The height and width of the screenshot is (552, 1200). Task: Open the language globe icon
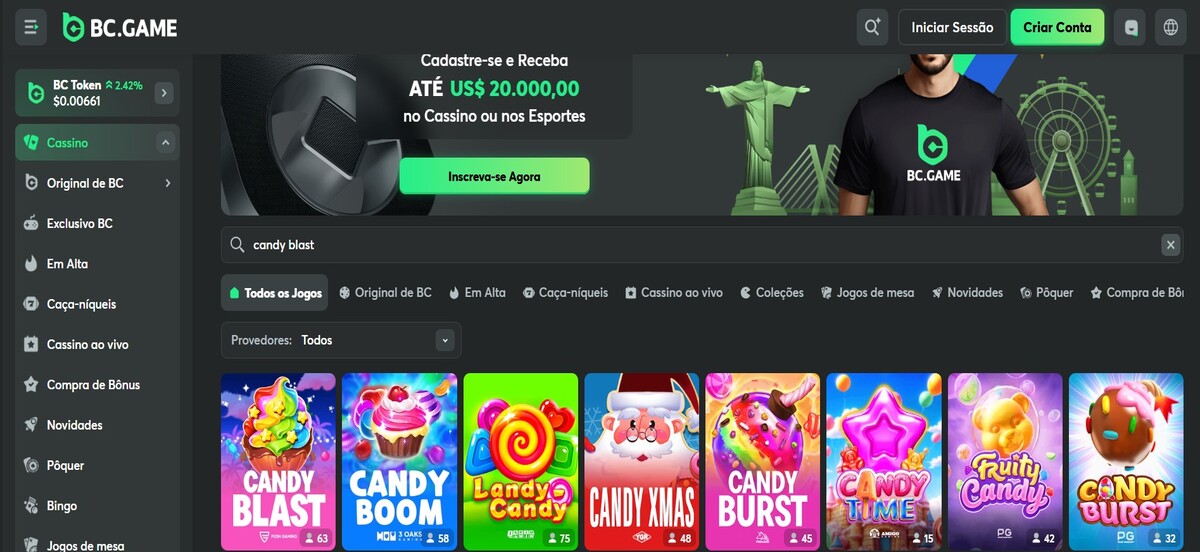point(1171,27)
